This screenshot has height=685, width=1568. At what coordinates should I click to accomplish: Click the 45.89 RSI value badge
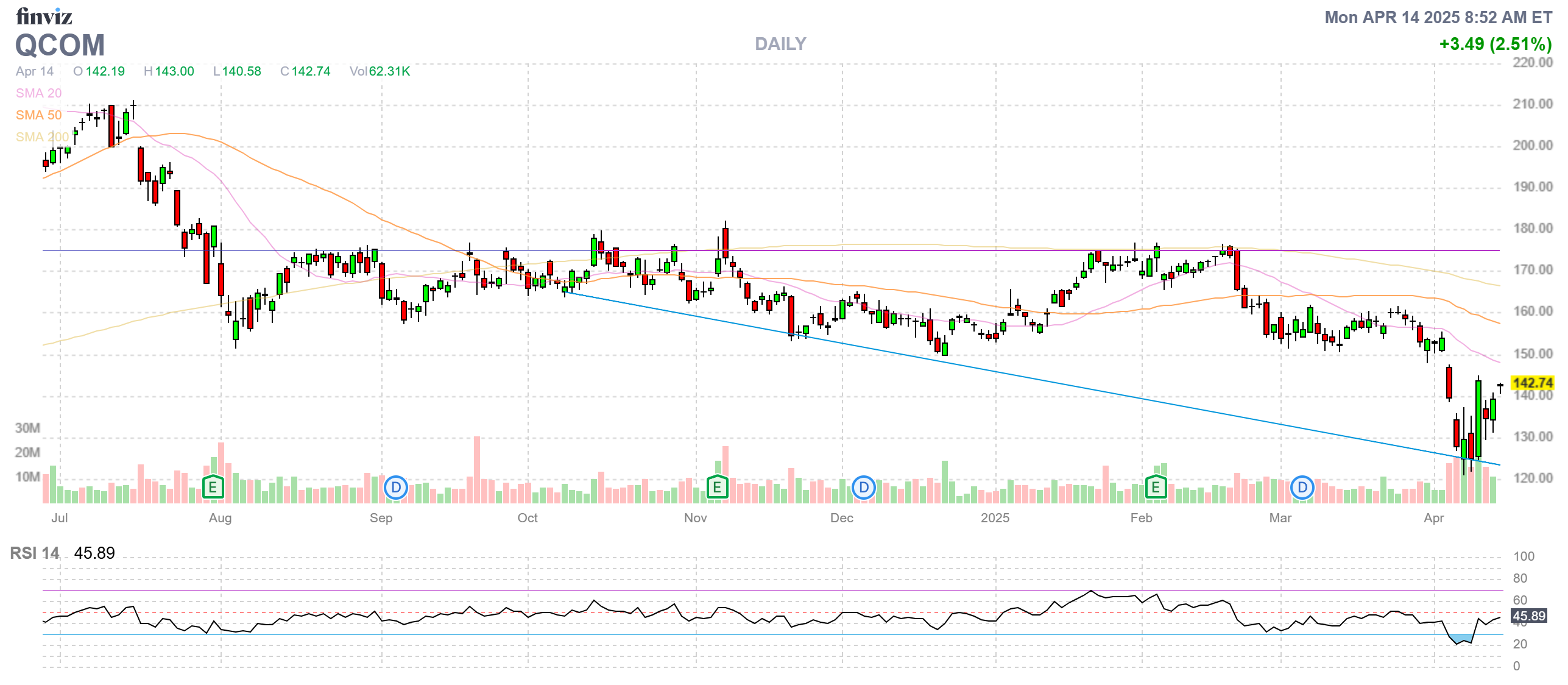(x=1528, y=616)
